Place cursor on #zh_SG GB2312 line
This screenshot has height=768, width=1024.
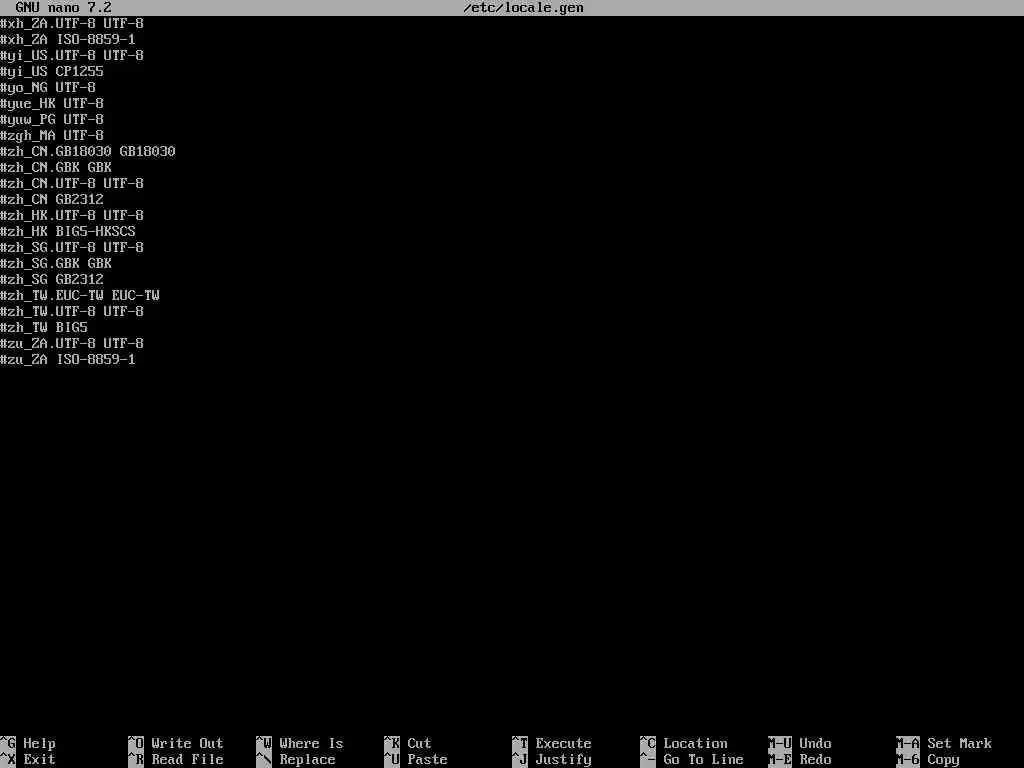[x=52, y=280]
